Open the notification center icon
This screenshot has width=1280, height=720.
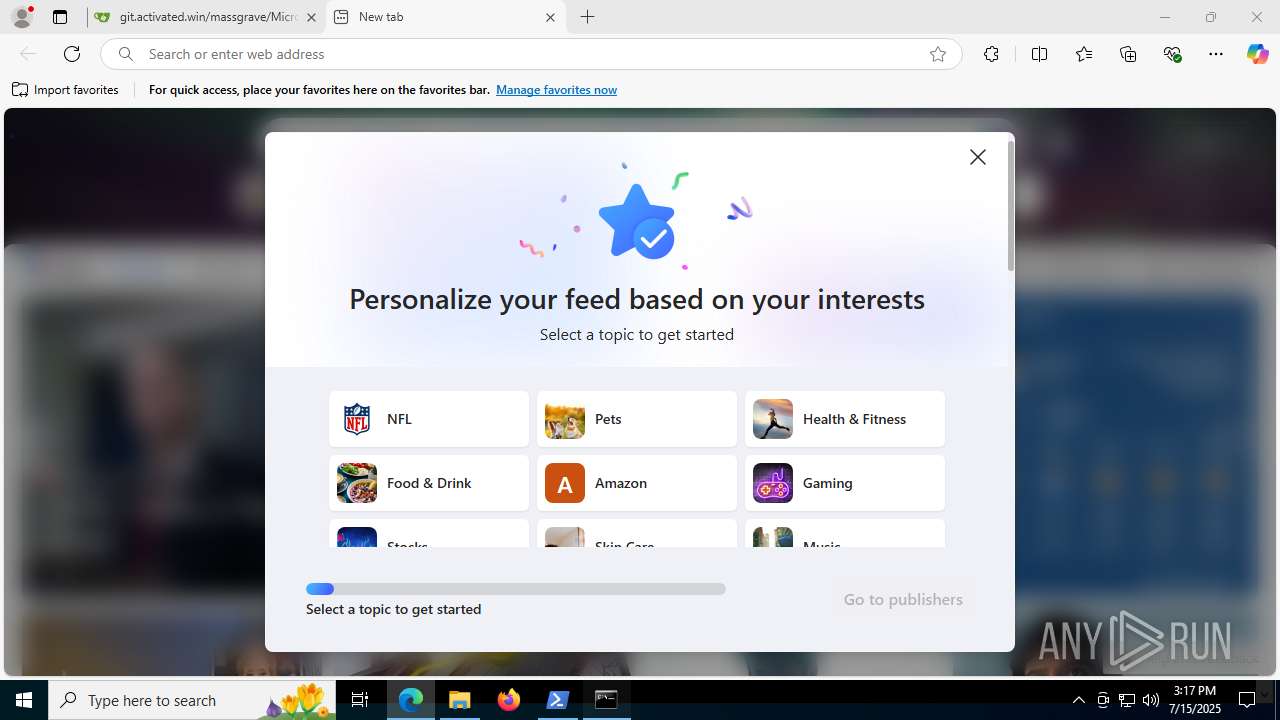point(1247,700)
